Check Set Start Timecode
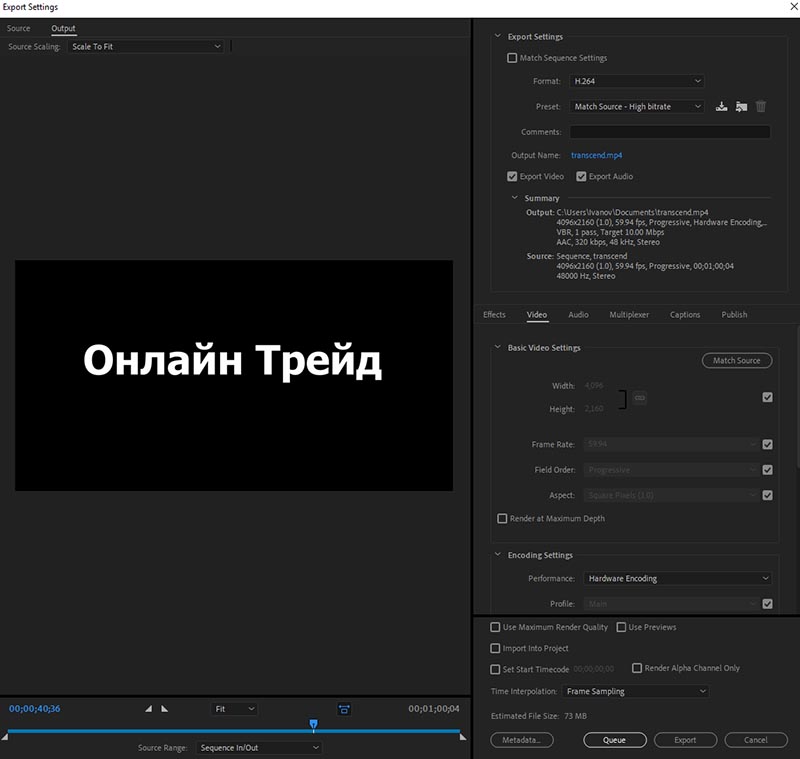Screen dimensions: 800x759 point(495,669)
